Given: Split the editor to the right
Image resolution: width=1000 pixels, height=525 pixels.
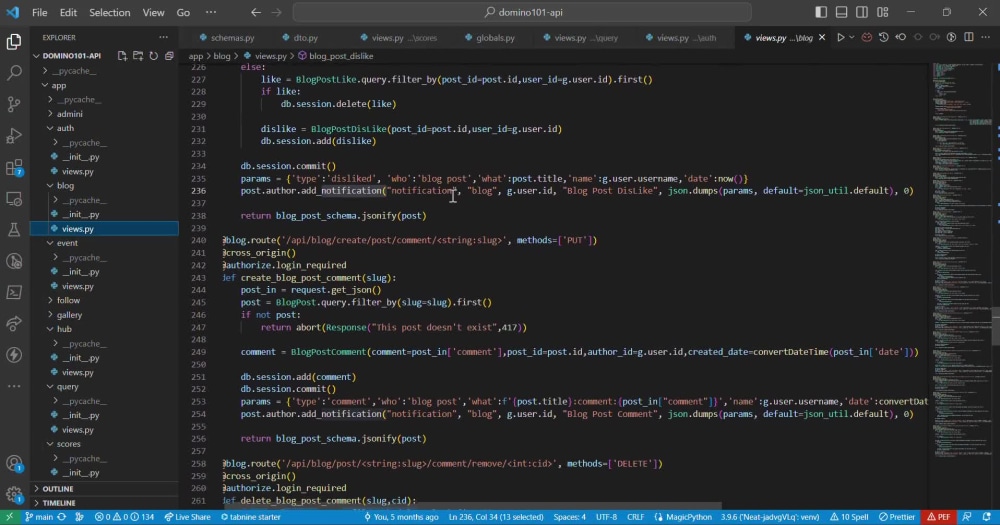Looking at the screenshot, I should click(969, 38).
